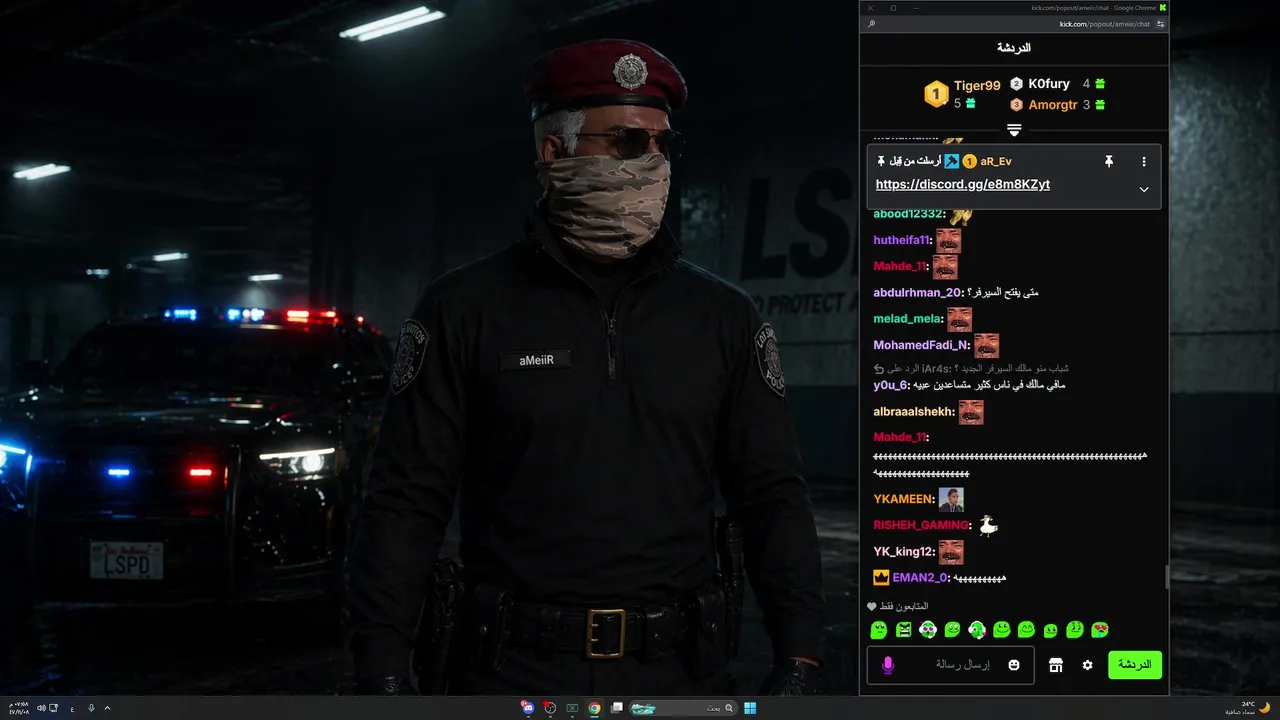This screenshot has width=1280, height=720.
Task: Open chat user YKAMEEN
Action: pos(902,499)
